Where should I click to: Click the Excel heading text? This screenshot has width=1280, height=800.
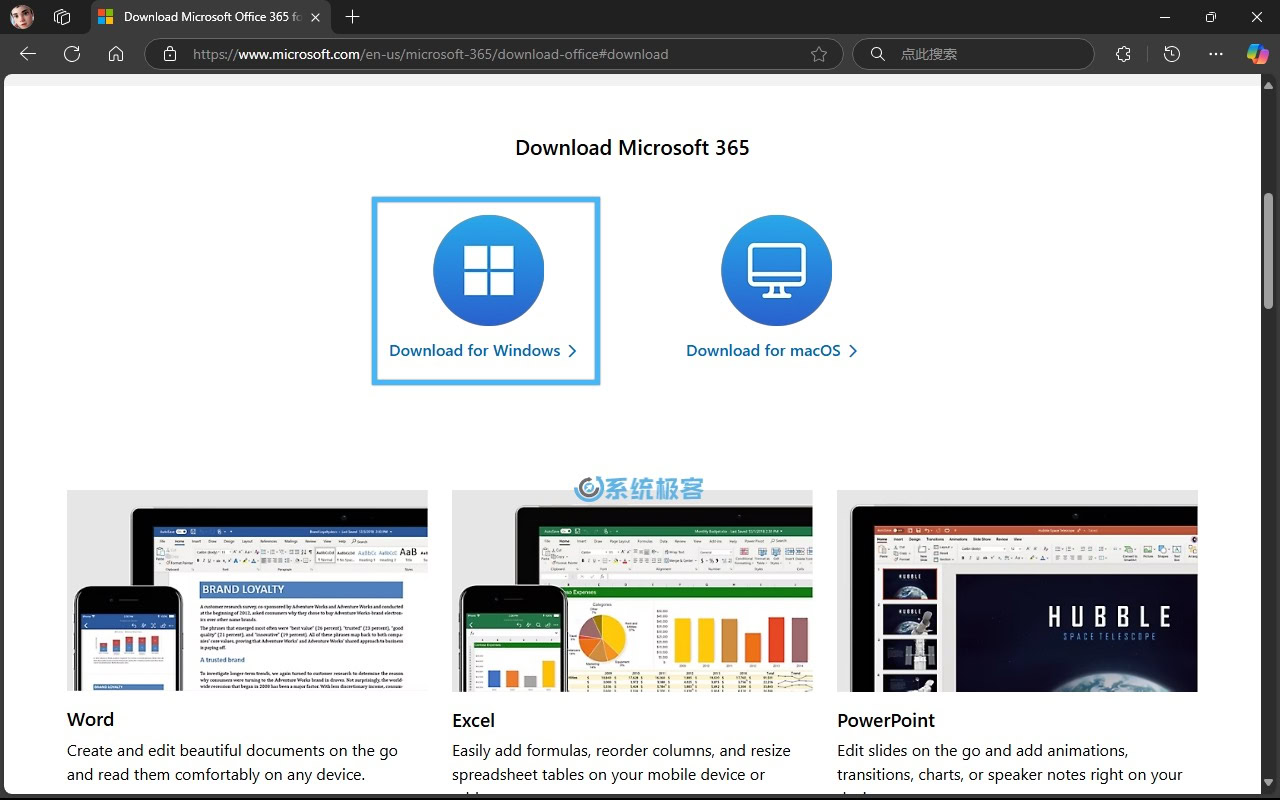click(473, 720)
